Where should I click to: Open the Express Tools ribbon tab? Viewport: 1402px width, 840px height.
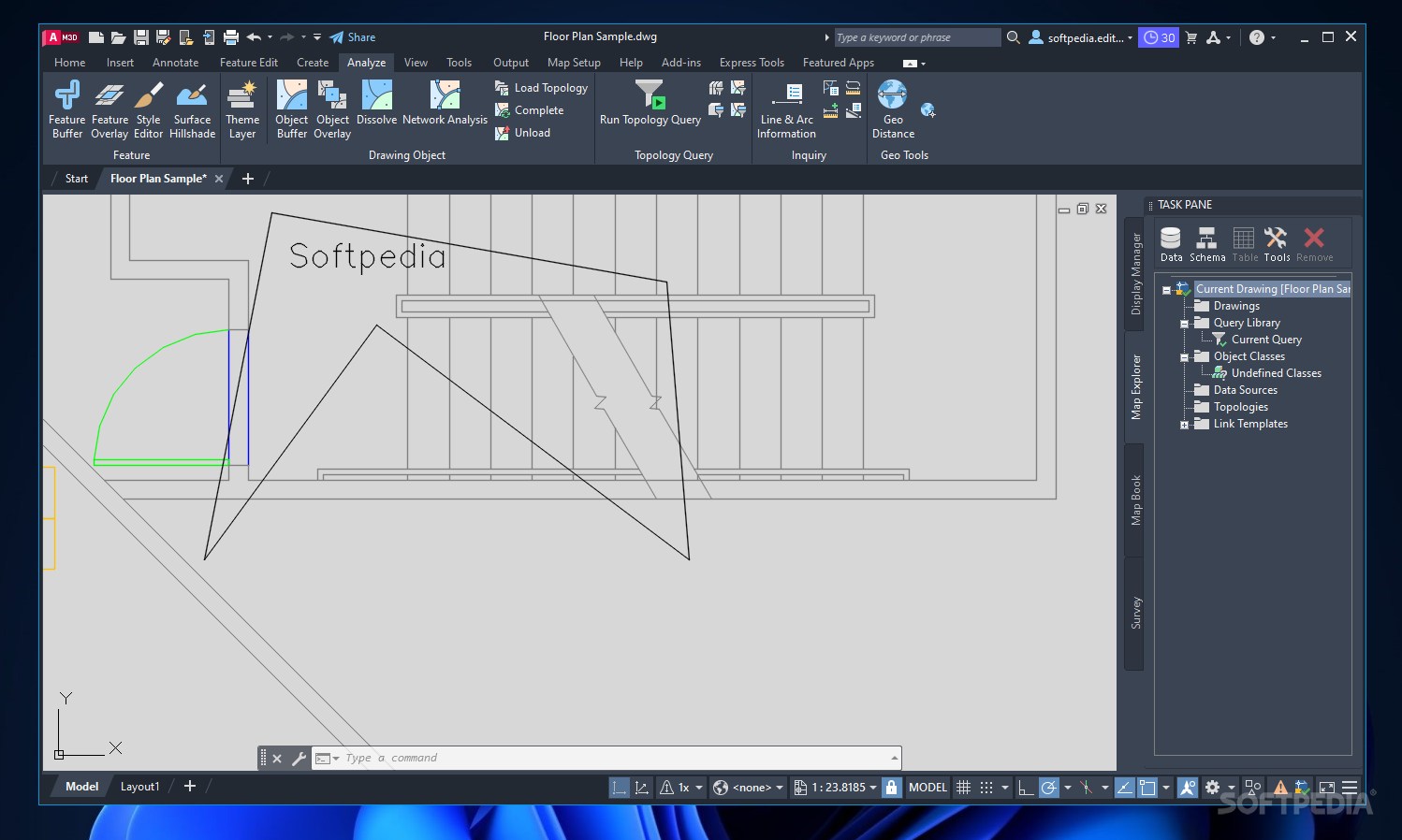tap(752, 63)
